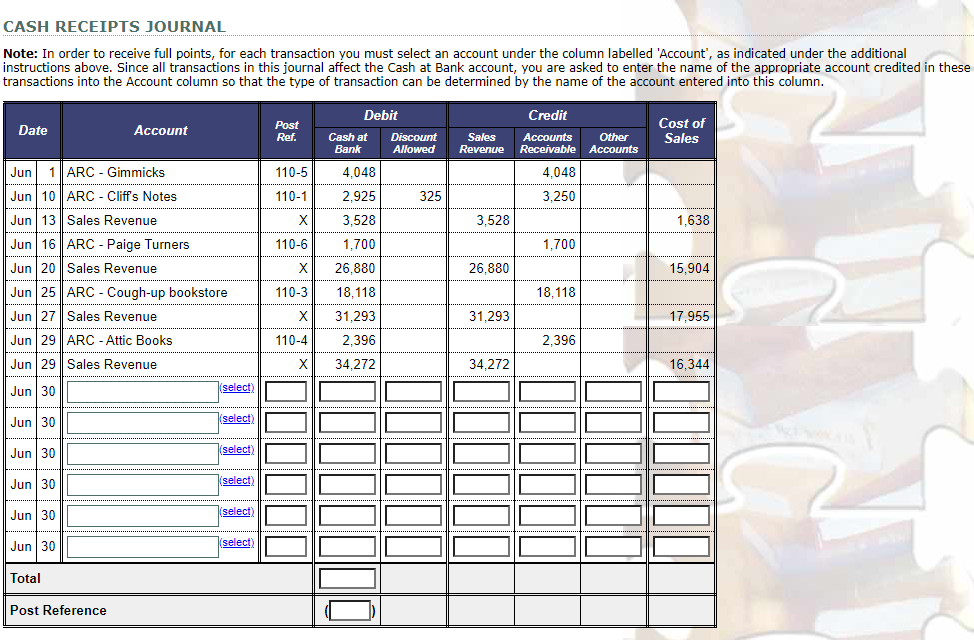Image resolution: width=974 pixels, height=640 pixels.
Task: Click post reference 110-4
Action: [291, 341]
